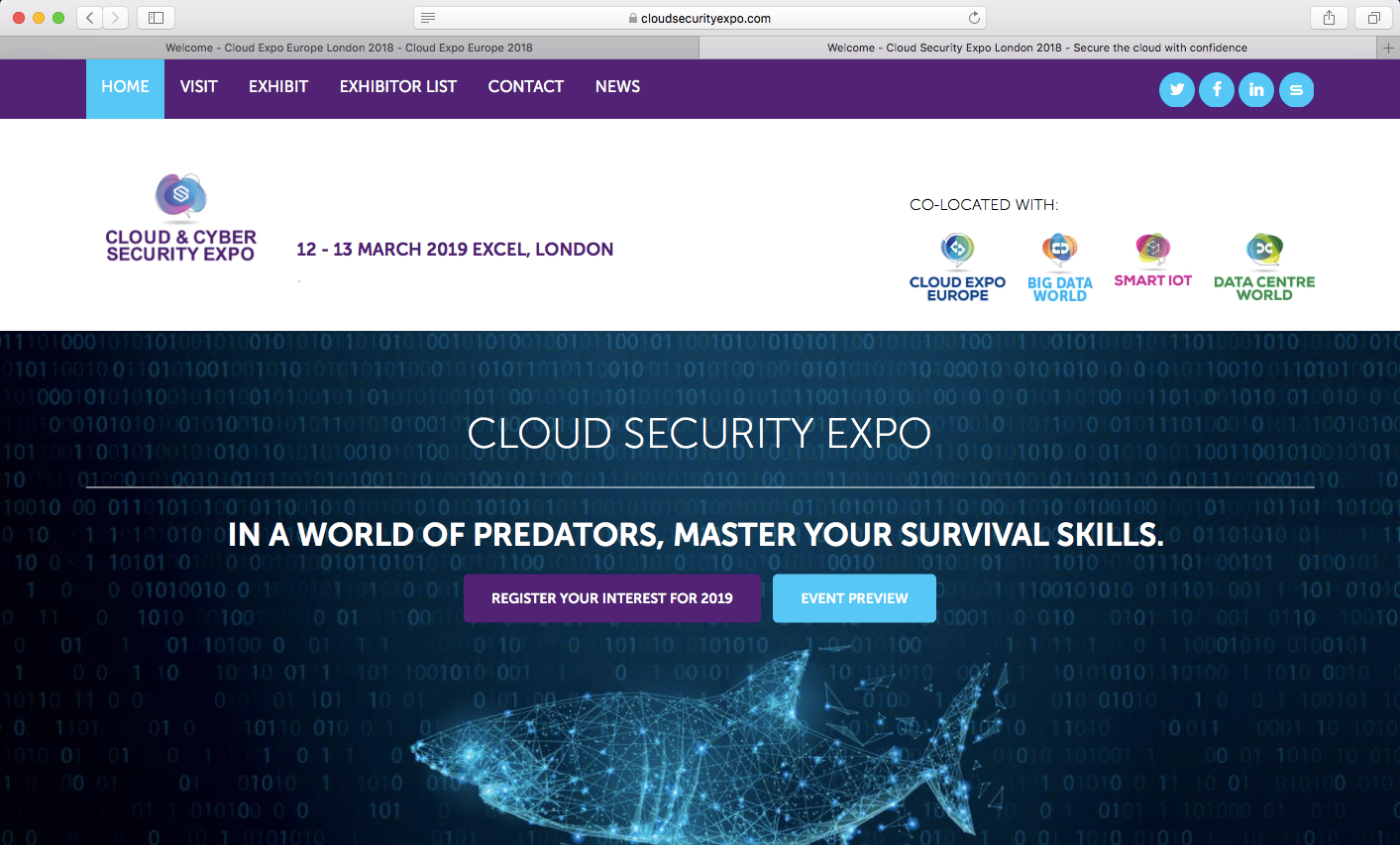Open the Cloud Expo Europe logo

[957, 267]
